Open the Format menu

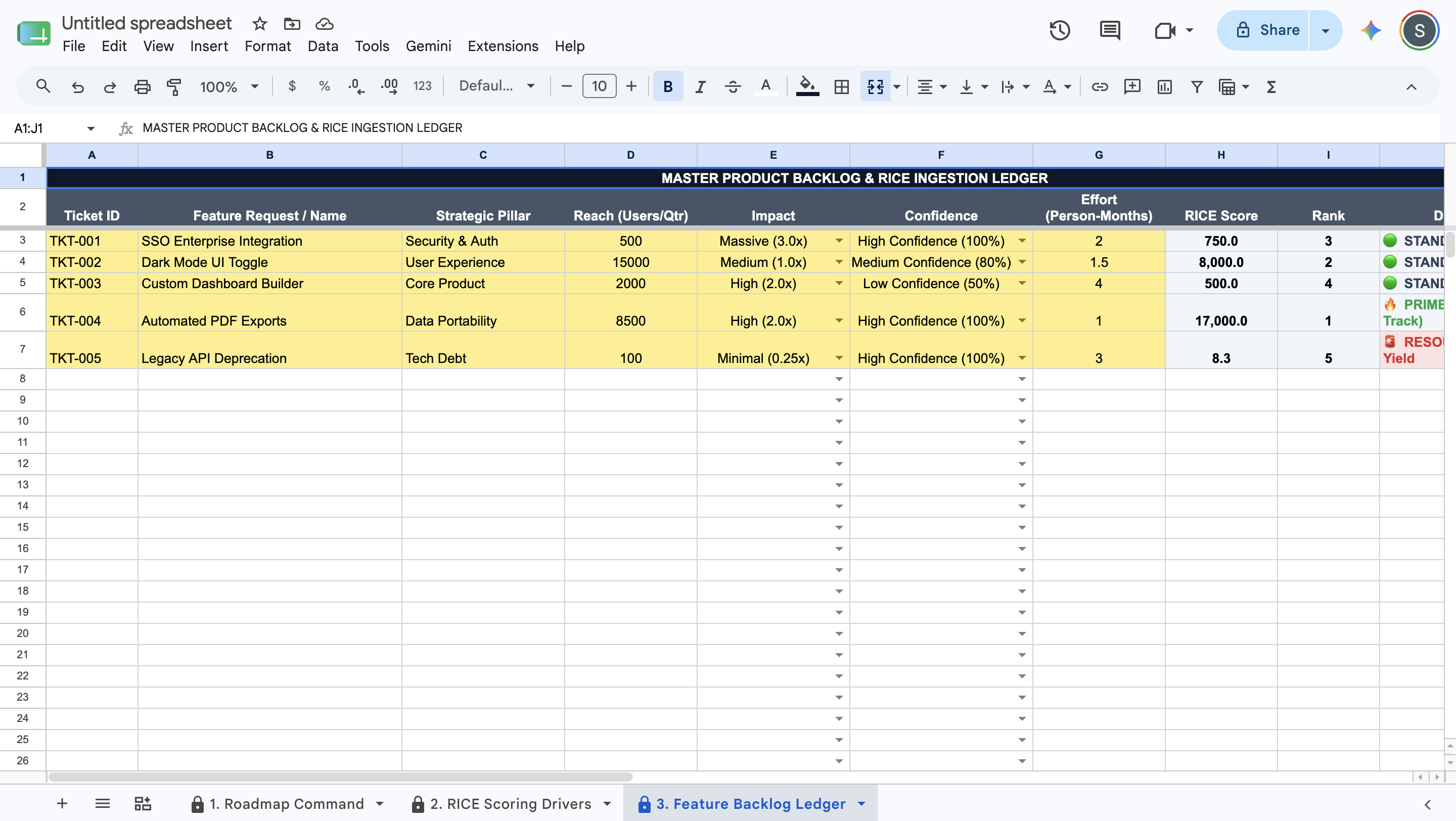point(267,46)
